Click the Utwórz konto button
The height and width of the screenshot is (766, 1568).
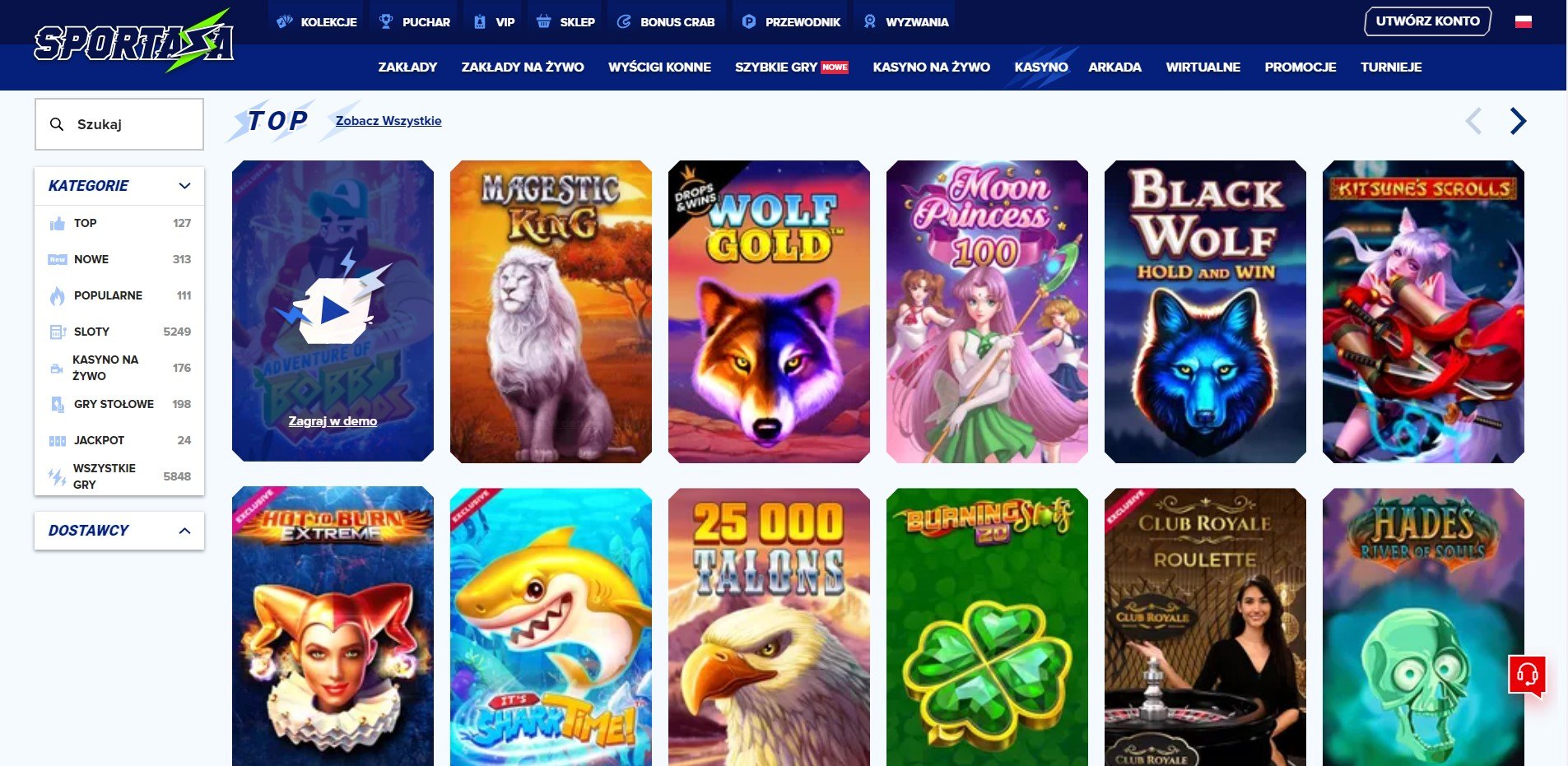pyautogui.click(x=1427, y=21)
